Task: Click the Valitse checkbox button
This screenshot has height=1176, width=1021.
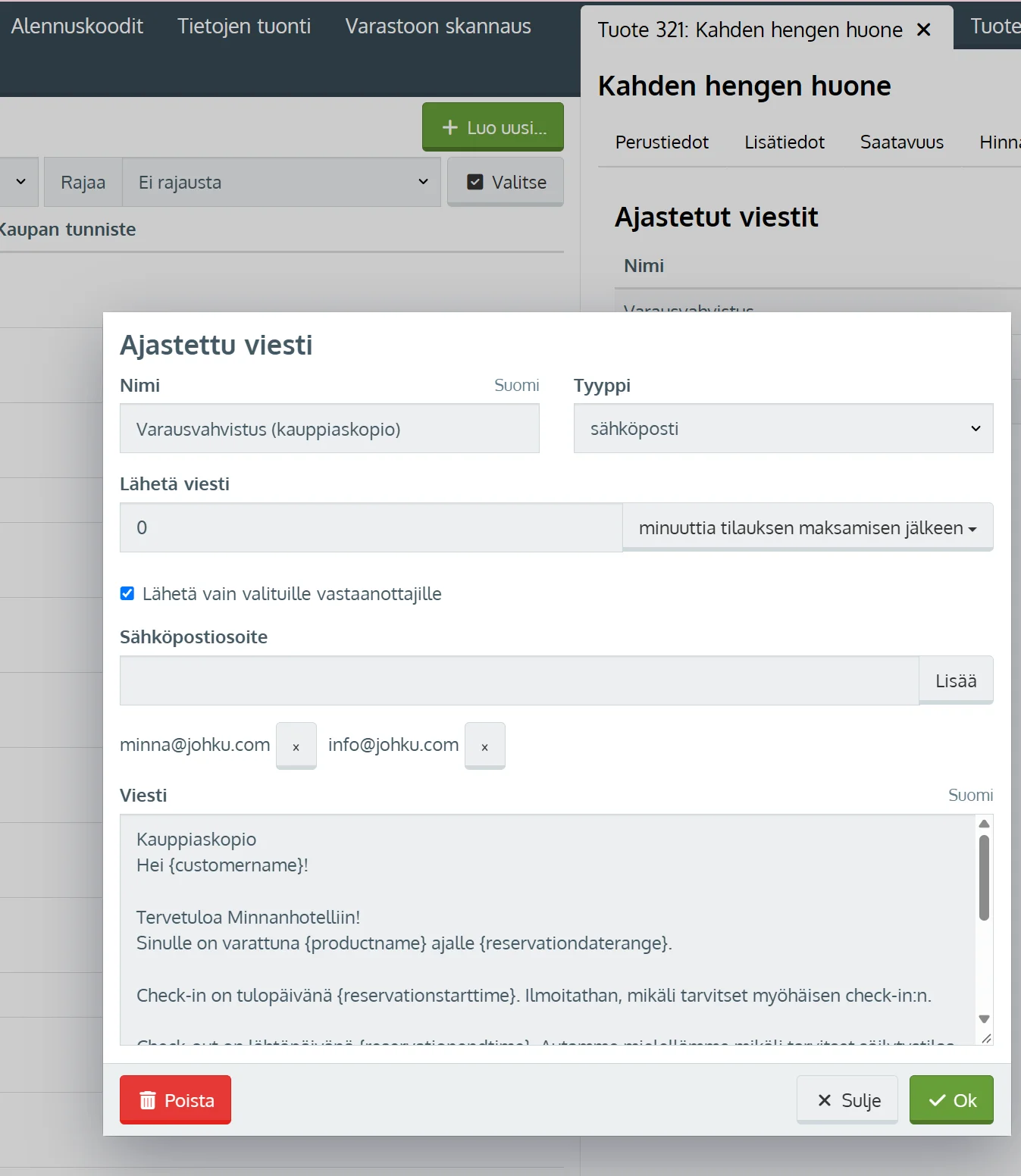Action: 506,182
